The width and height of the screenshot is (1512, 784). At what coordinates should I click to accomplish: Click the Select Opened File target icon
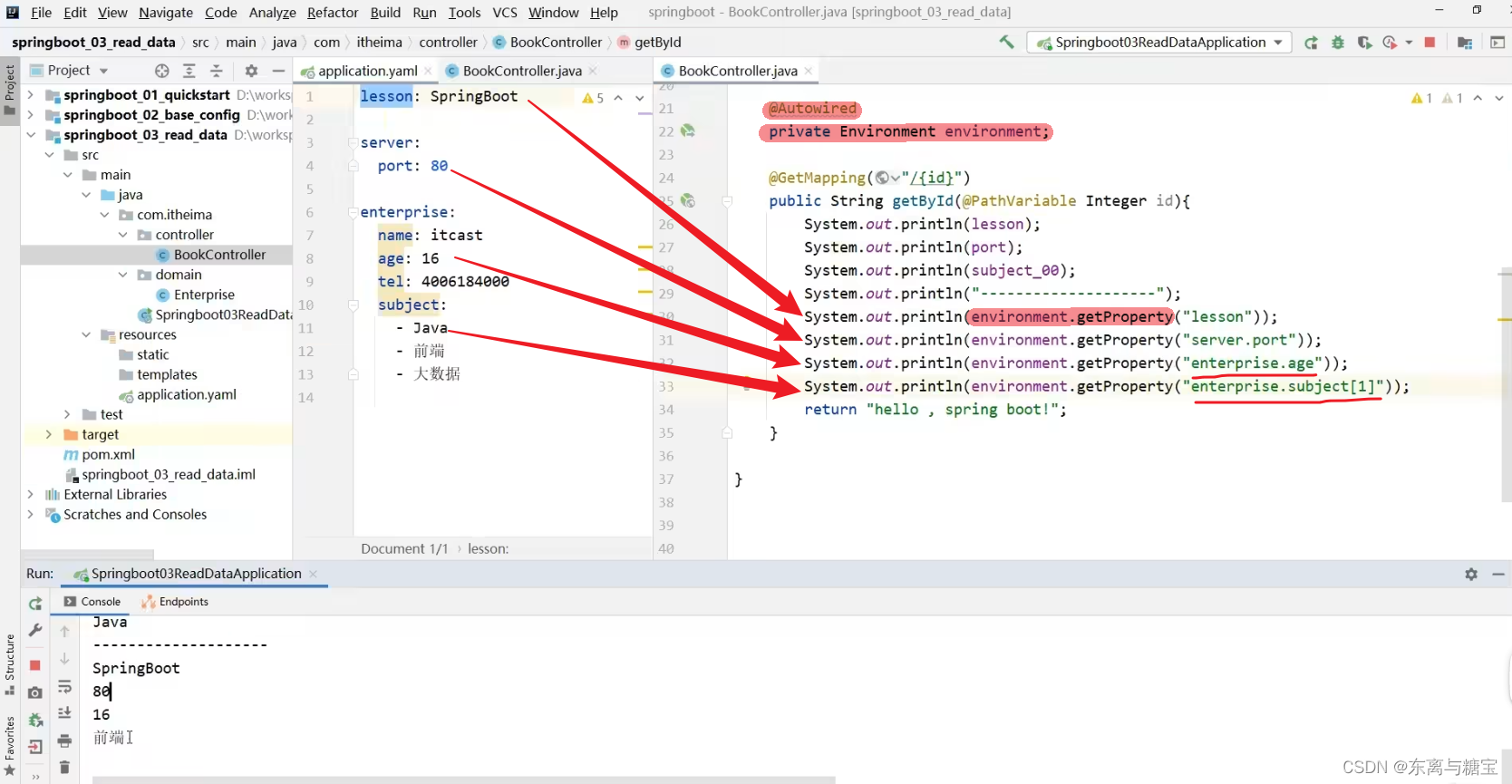pos(162,71)
